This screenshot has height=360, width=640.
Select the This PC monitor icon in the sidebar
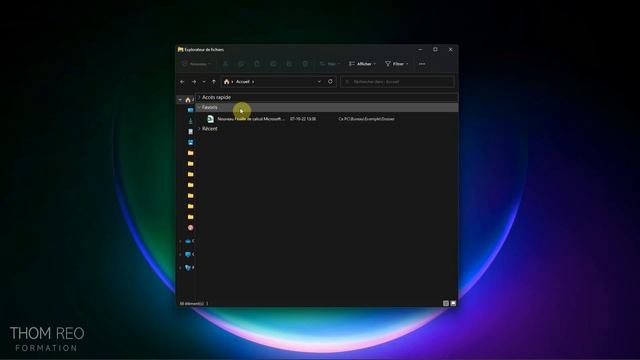coord(188,254)
